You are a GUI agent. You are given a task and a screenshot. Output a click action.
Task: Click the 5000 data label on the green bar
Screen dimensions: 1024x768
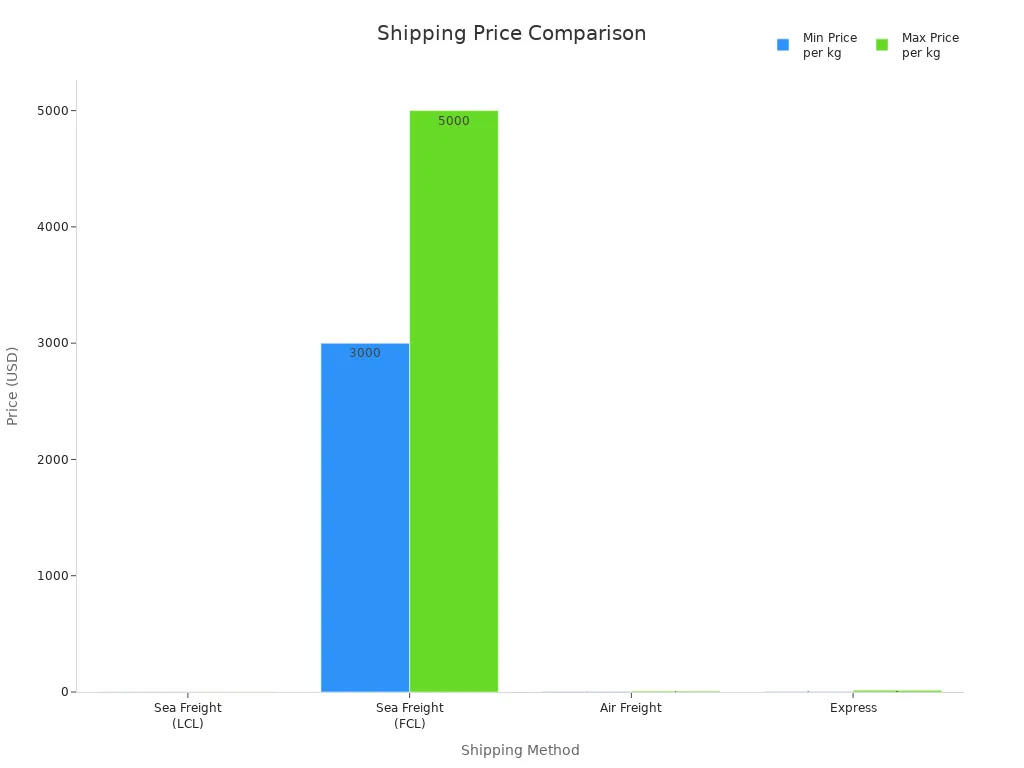pyautogui.click(x=453, y=121)
